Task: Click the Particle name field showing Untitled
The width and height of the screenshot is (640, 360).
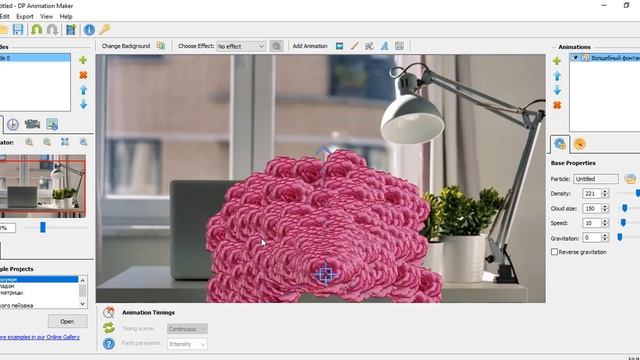Action: [596, 179]
